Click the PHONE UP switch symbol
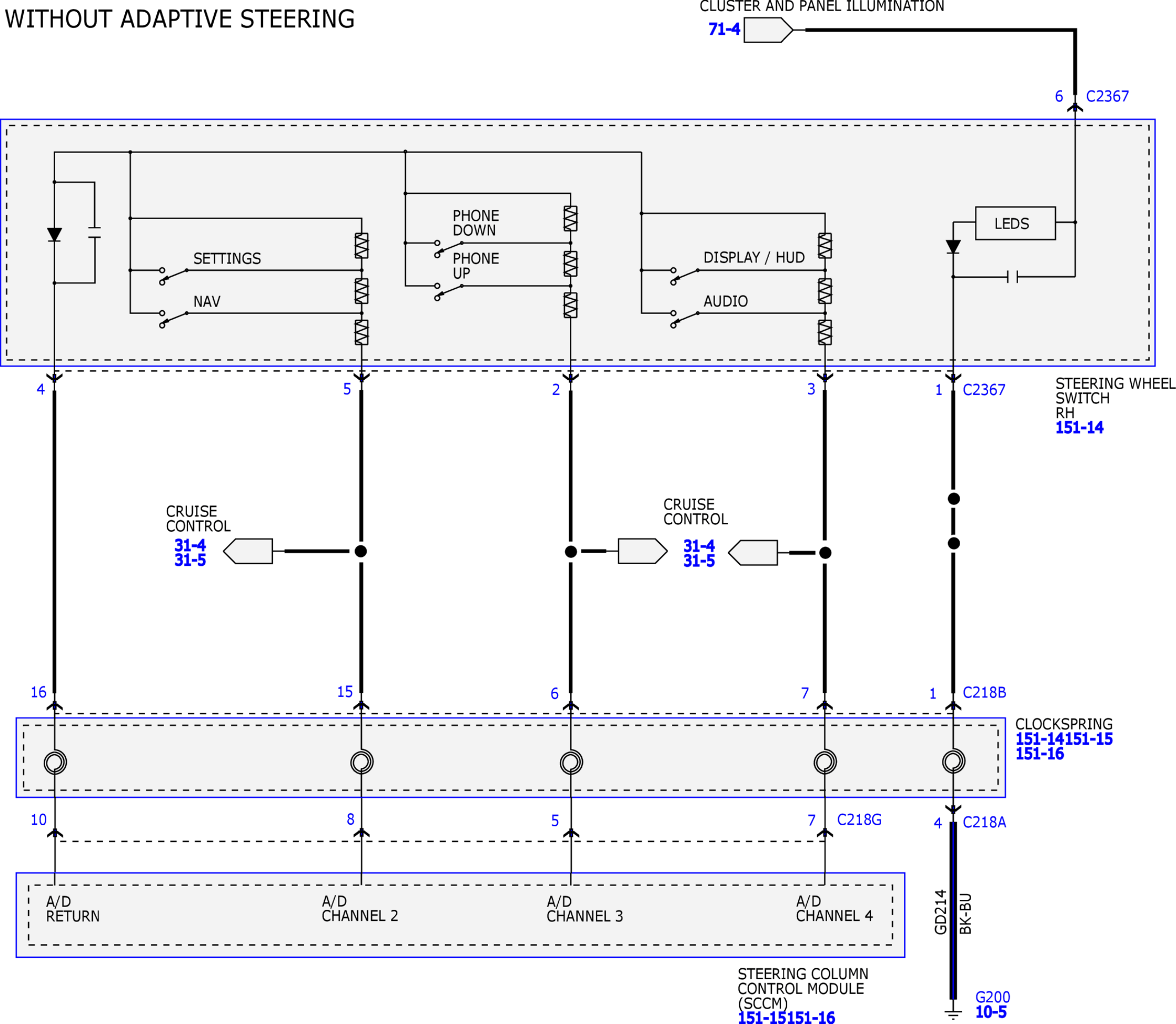The height and width of the screenshot is (1024, 1176). [449, 293]
